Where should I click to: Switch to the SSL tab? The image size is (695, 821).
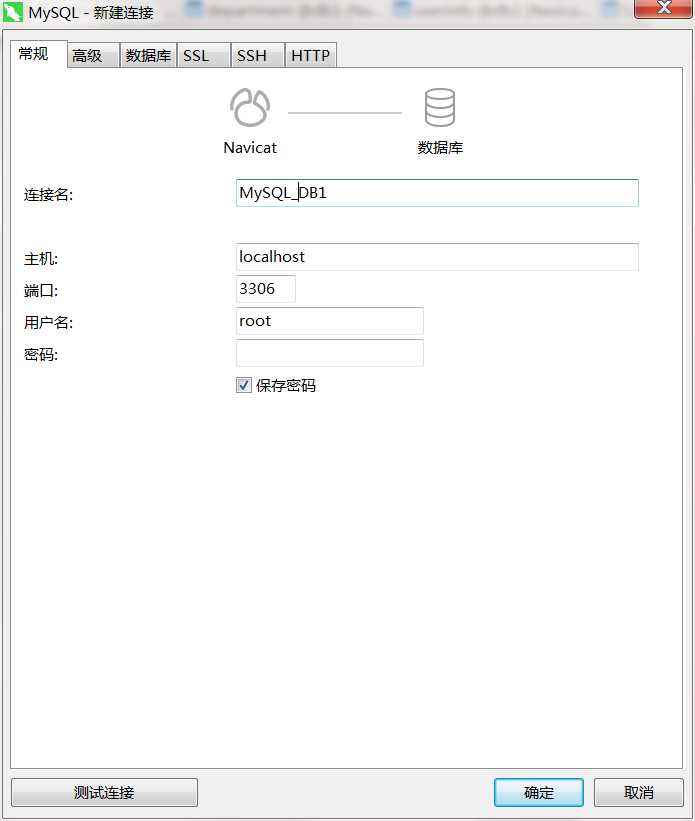tap(204, 56)
